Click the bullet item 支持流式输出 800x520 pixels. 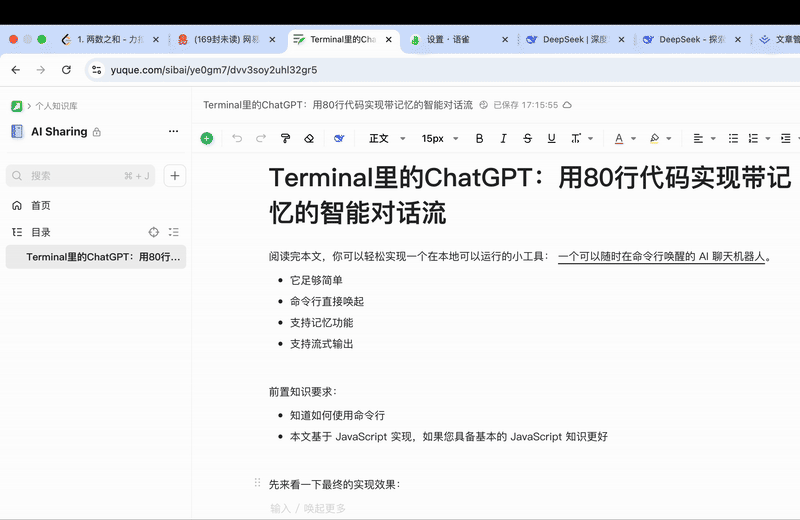[322, 344]
